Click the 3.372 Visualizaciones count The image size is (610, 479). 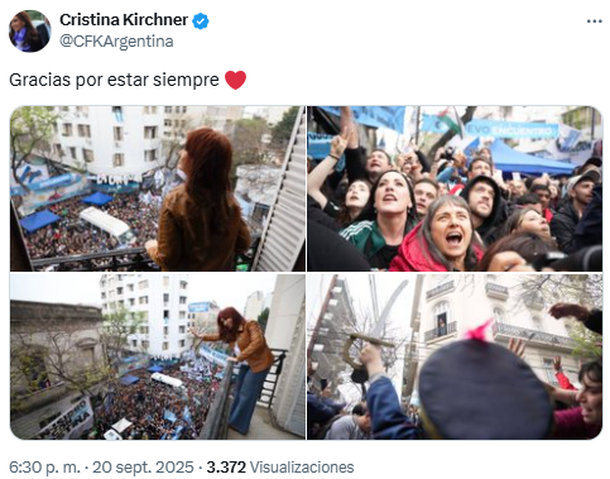pos(280,467)
